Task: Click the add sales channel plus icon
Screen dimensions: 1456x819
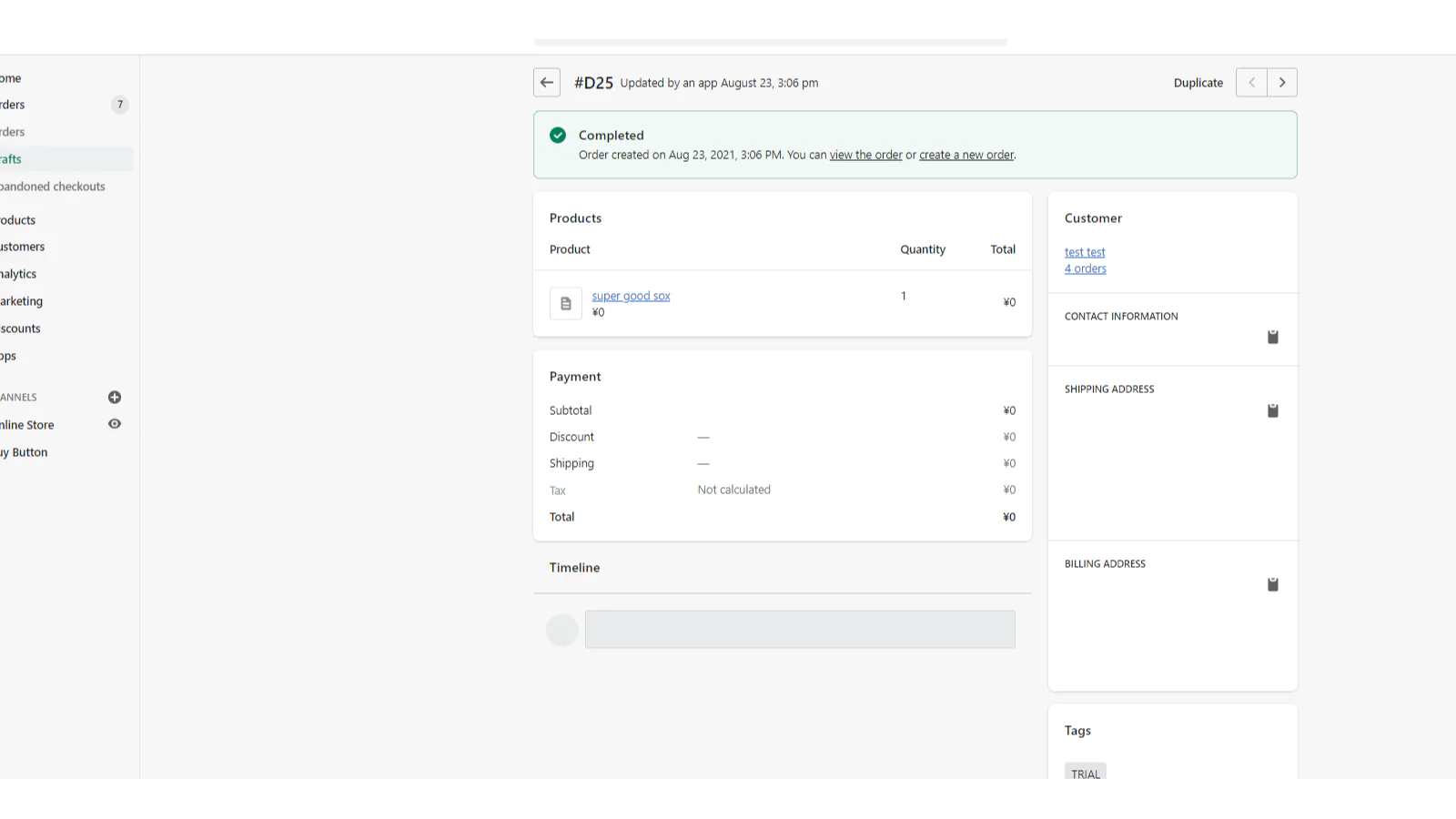Action: (115, 398)
